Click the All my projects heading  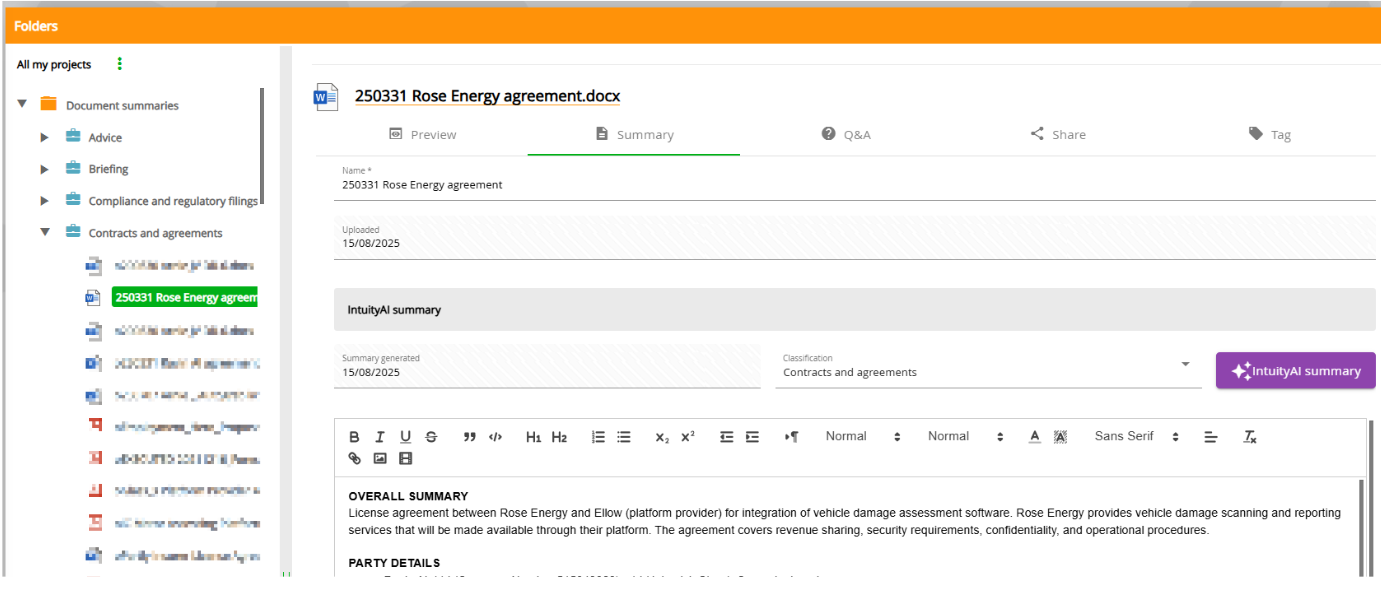coord(54,64)
